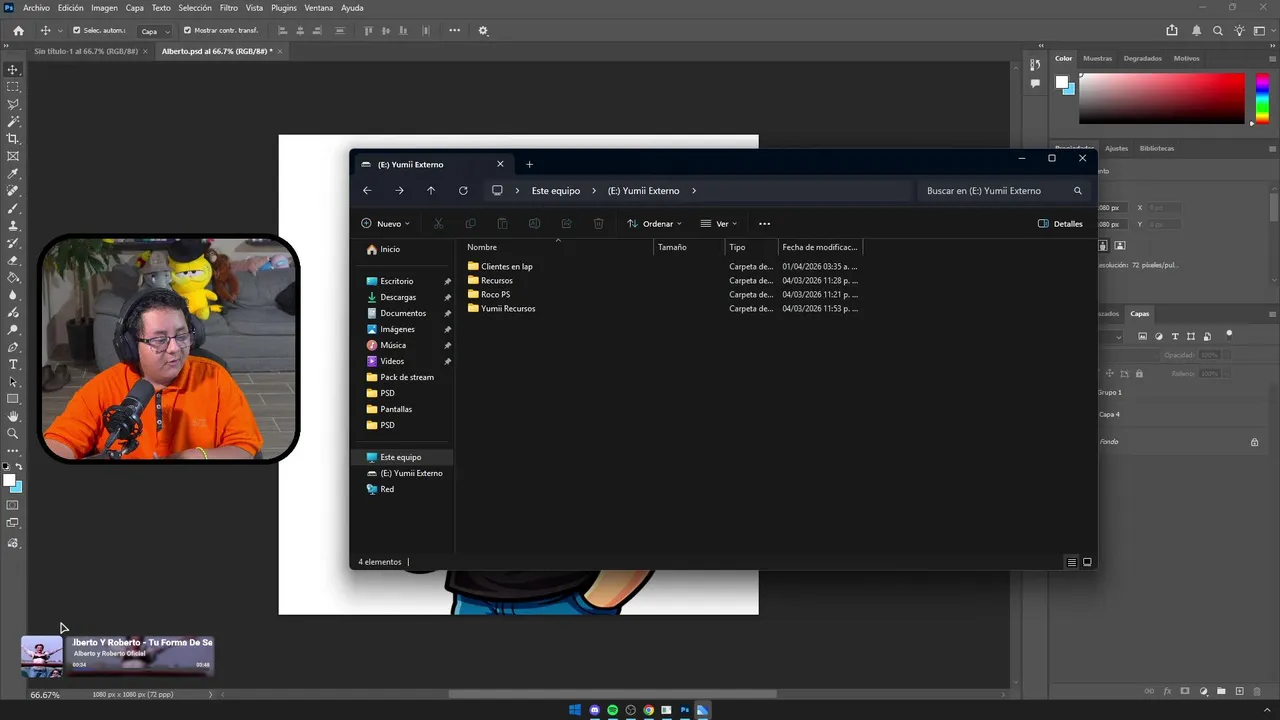Swap foreground and background colors
This screenshot has width=1280, height=720.
coord(19,467)
